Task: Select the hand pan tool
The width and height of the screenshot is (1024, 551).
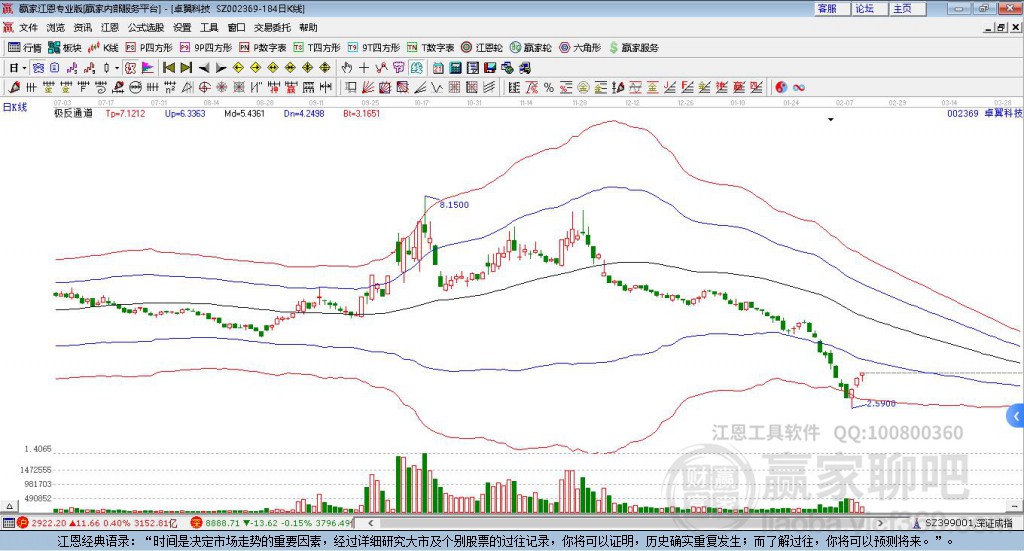Action: coord(347,68)
